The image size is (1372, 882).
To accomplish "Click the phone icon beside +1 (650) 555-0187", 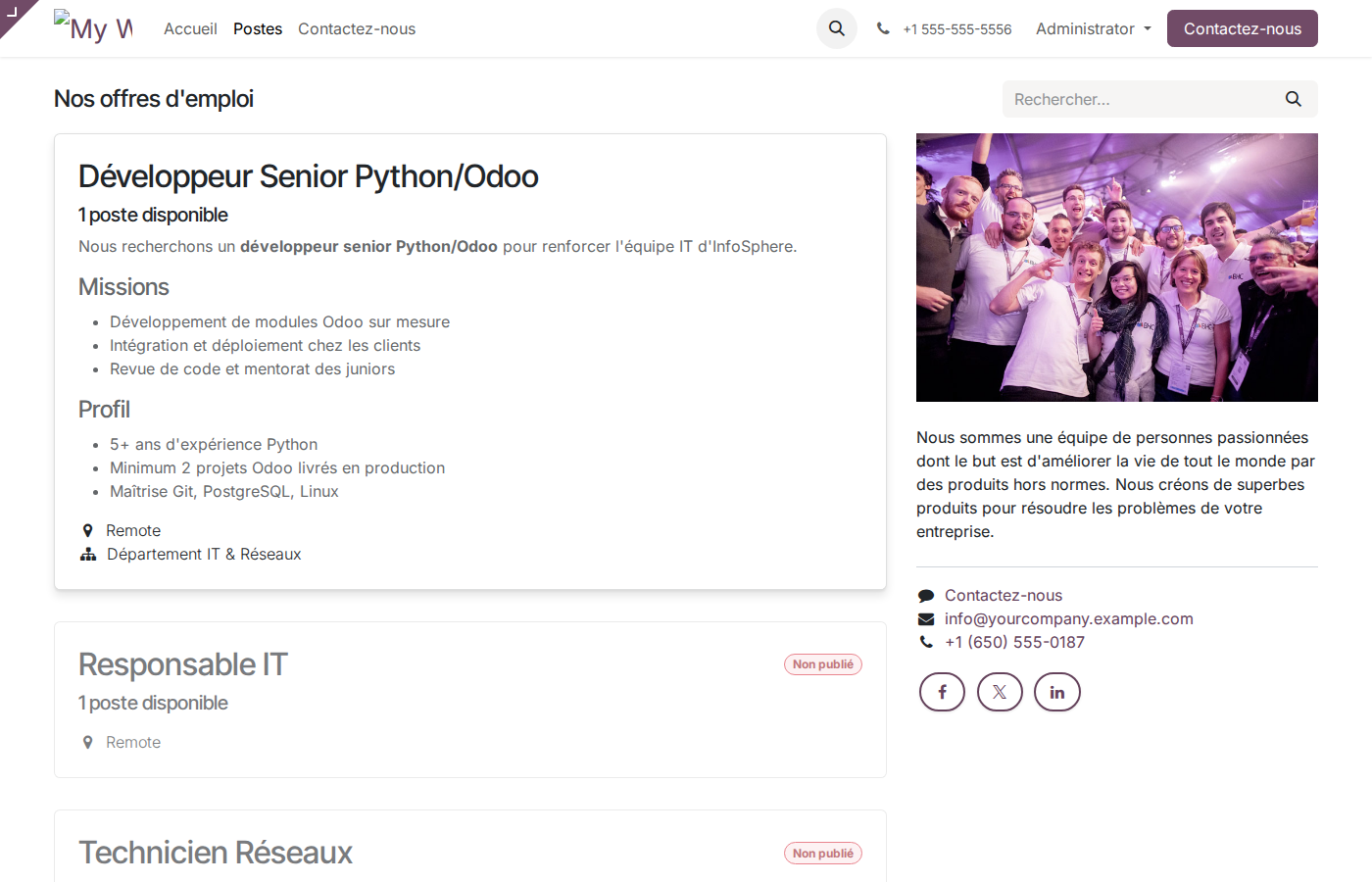I will coord(925,642).
